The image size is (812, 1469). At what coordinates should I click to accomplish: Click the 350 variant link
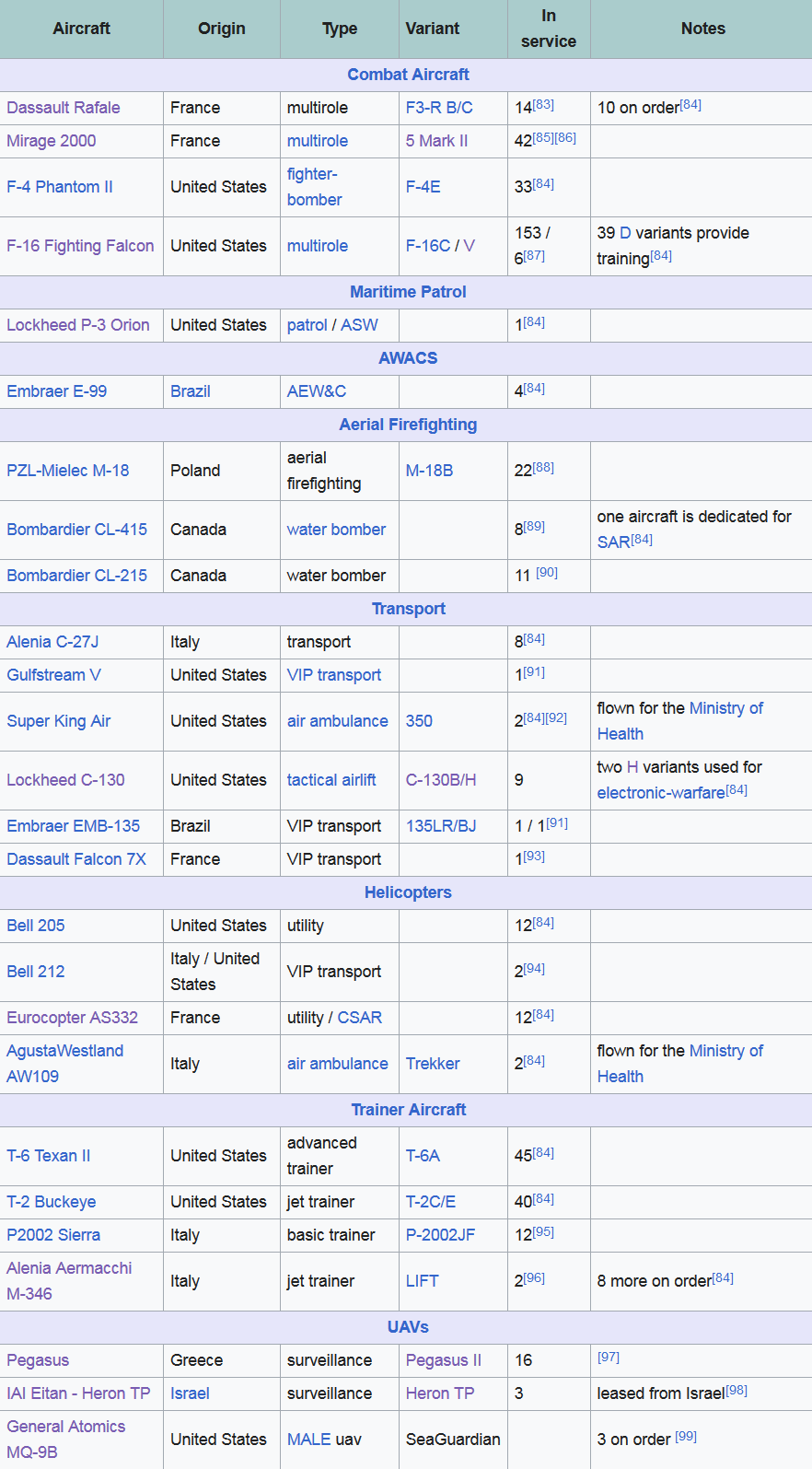[x=419, y=721]
